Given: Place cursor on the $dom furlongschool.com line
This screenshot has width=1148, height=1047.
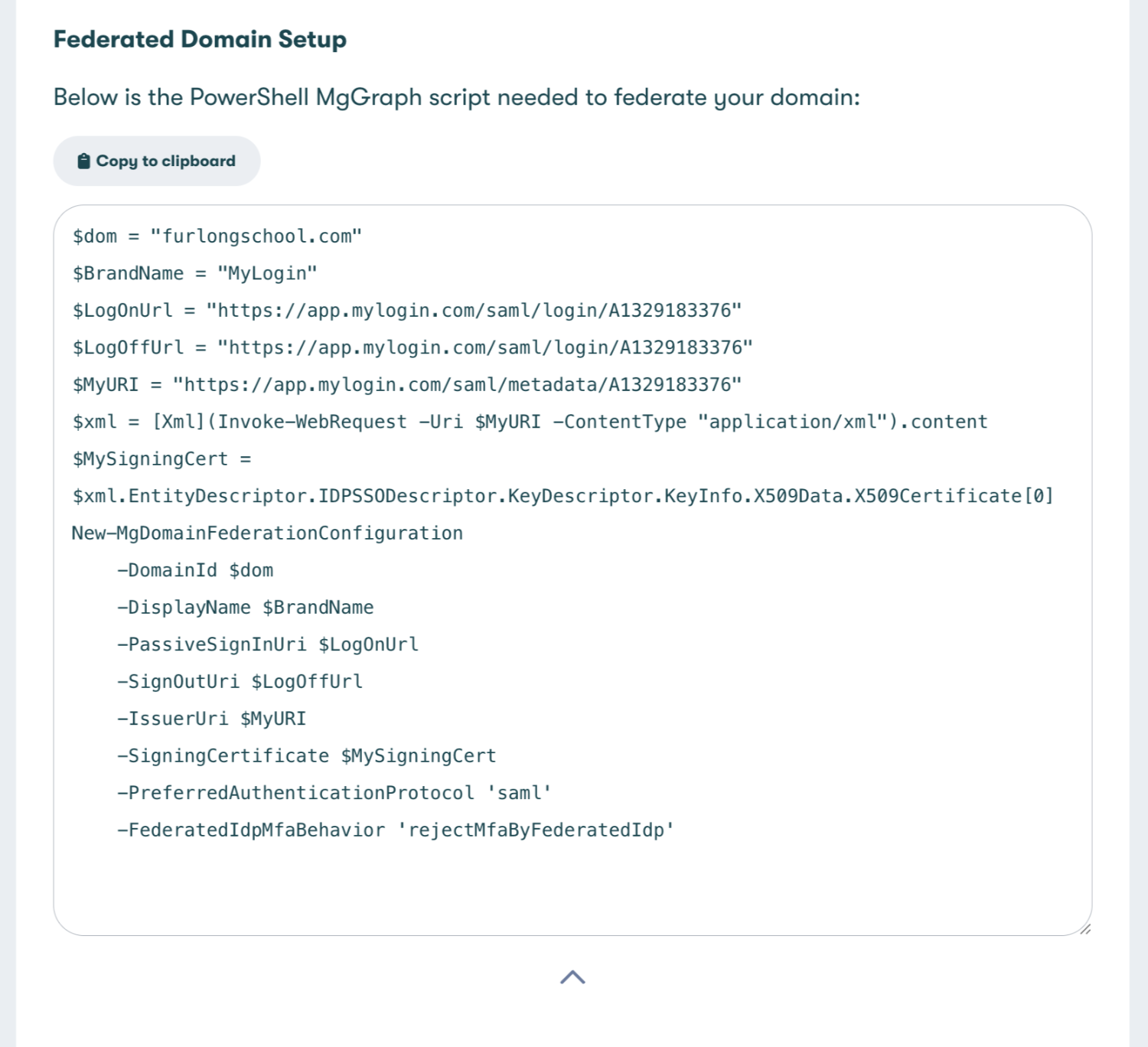Looking at the screenshot, I should pos(217,236).
